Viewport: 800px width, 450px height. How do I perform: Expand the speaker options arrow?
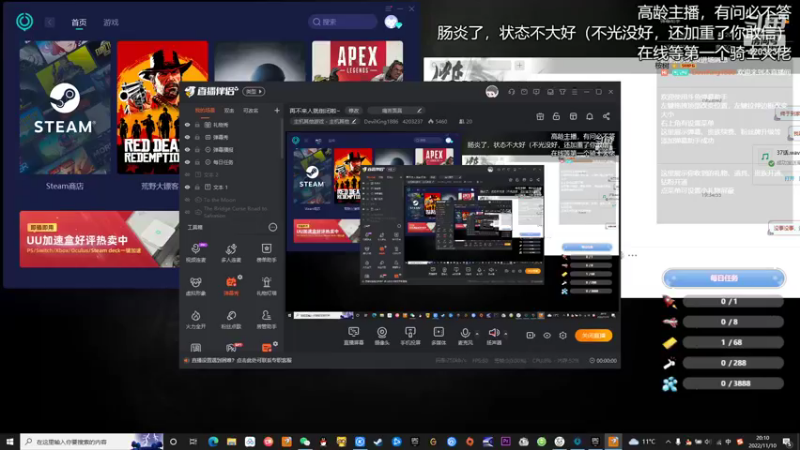tap(506, 334)
